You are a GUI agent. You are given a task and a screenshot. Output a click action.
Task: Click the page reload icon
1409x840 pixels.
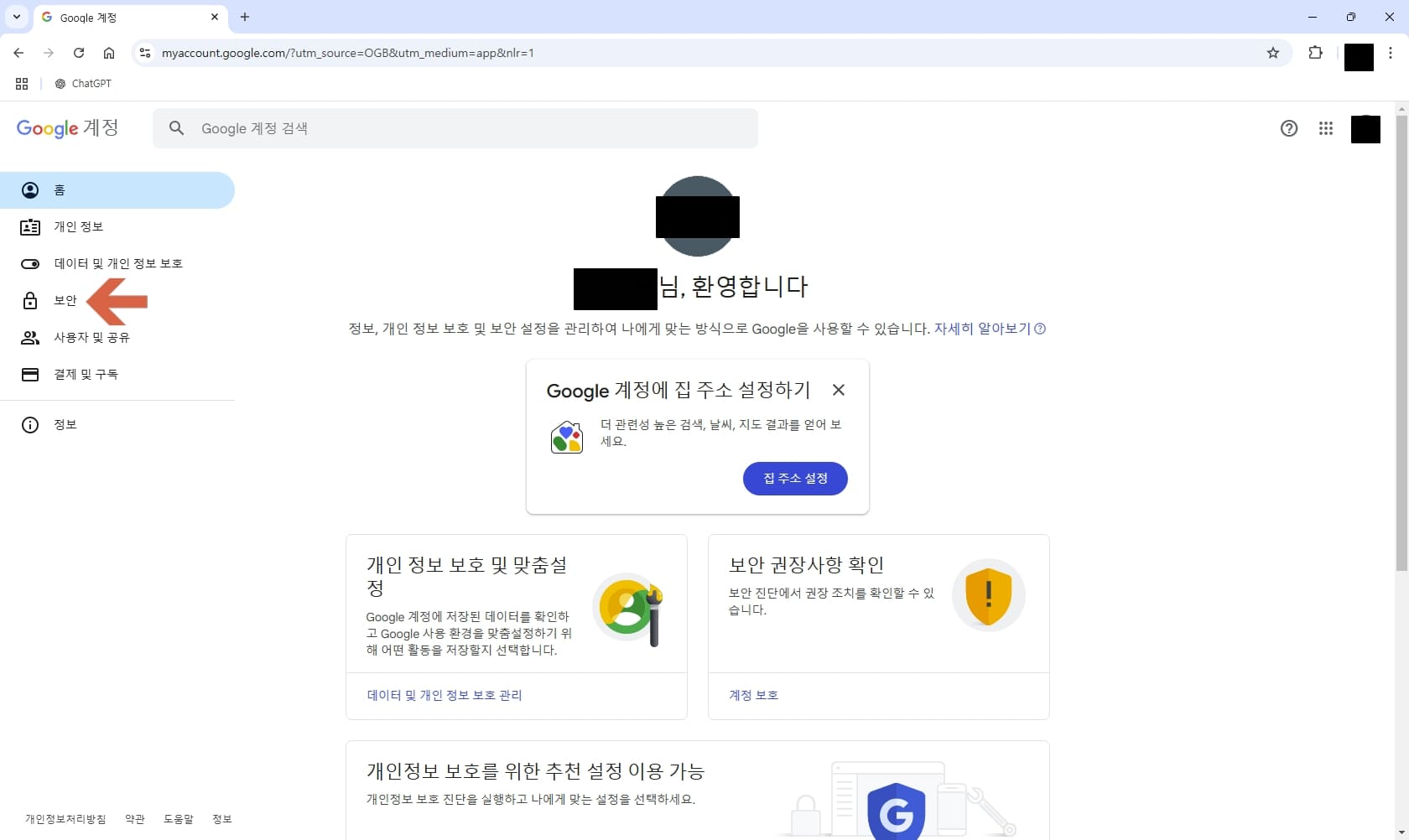[79, 53]
